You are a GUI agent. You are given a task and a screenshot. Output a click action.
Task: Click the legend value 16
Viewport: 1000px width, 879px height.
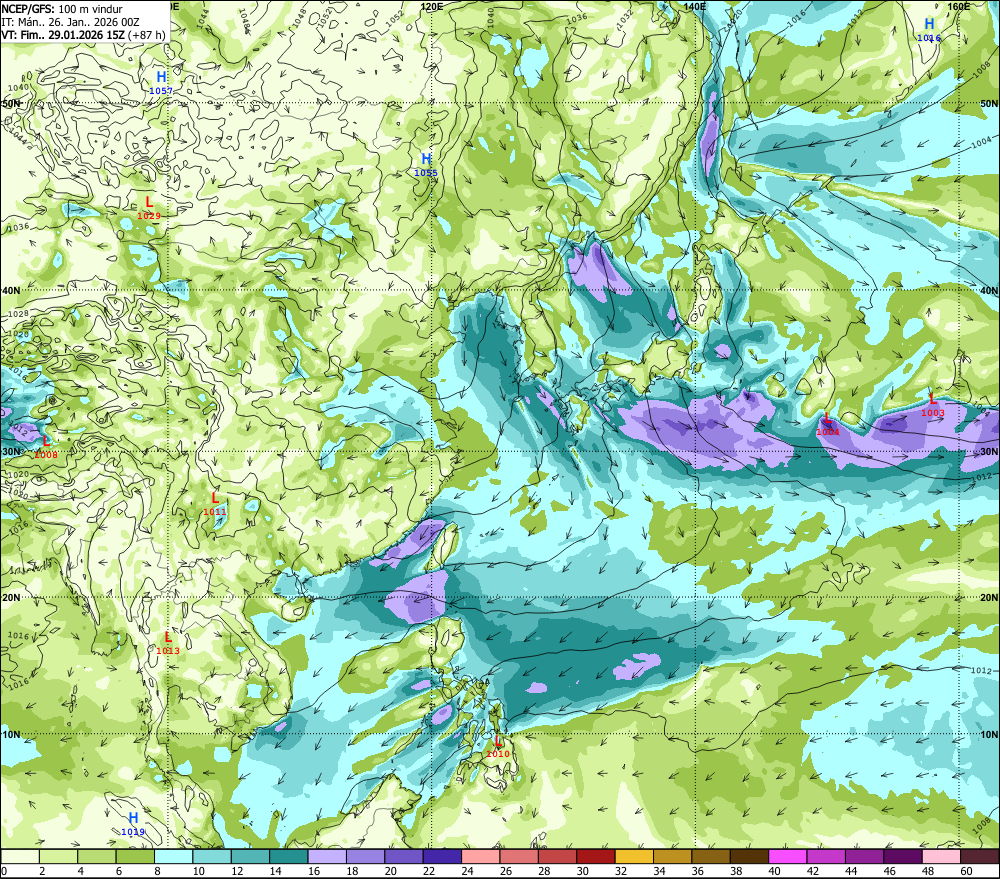313,871
